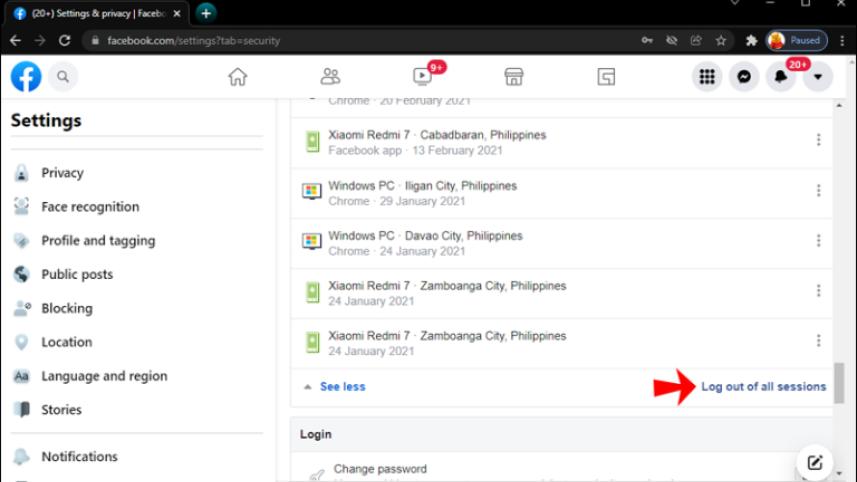Open Facebook Home feed icon
Viewport: 857px width, 482px height.
[237, 77]
